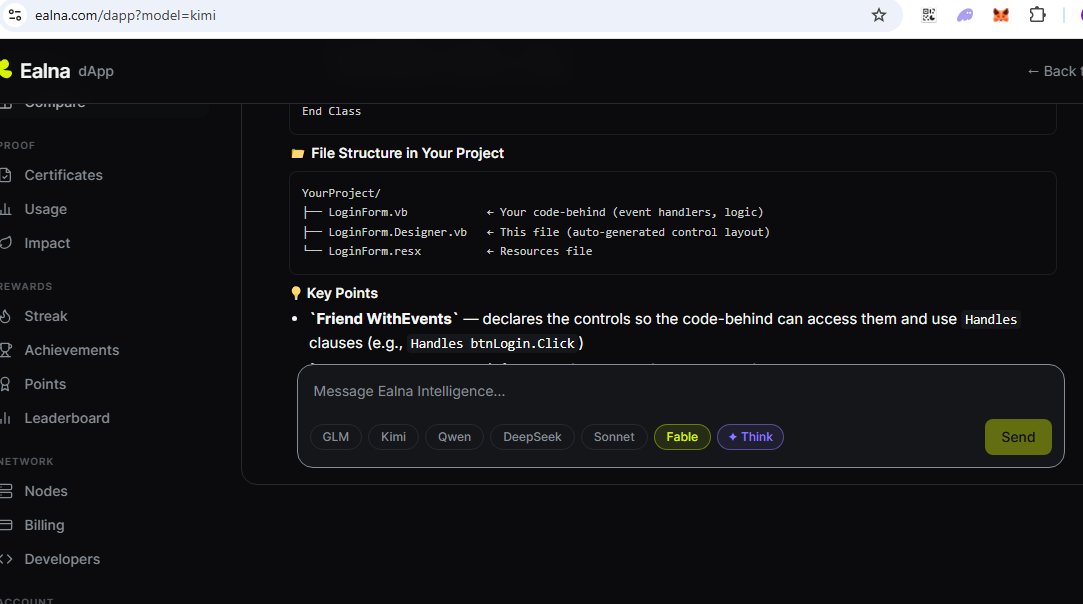Click the REWARDS section header

tap(26, 287)
